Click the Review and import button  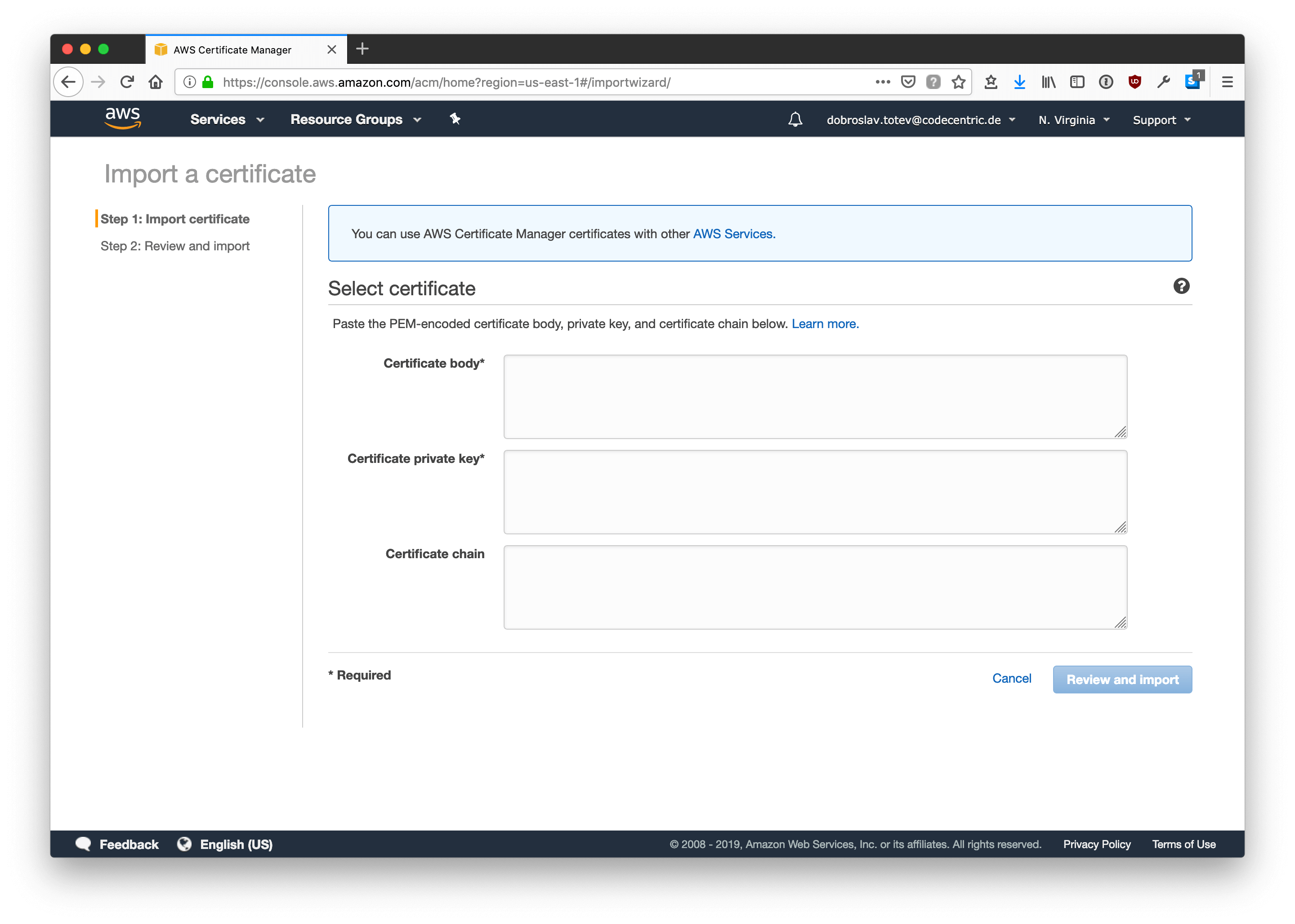(1122, 680)
